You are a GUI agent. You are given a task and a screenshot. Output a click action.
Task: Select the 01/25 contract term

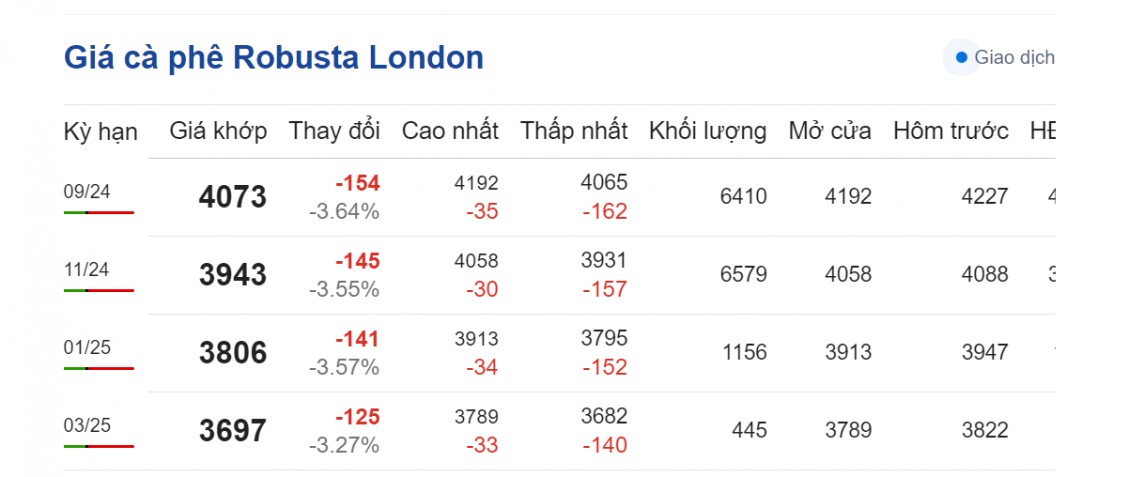(87, 347)
